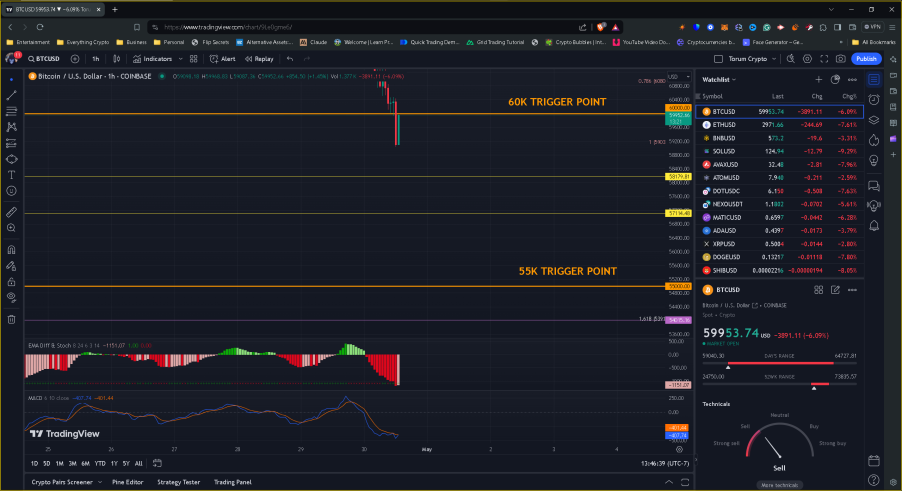The height and width of the screenshot is (491, 902).
Task: Open the Fibonacci retracement tool group
Action: point(11,111)
